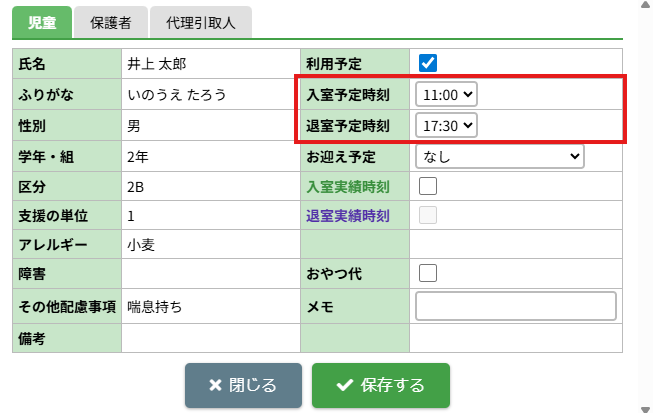Click the purple 退室実績時刻 label link
The image size is (654, 413).
(347, 216)
